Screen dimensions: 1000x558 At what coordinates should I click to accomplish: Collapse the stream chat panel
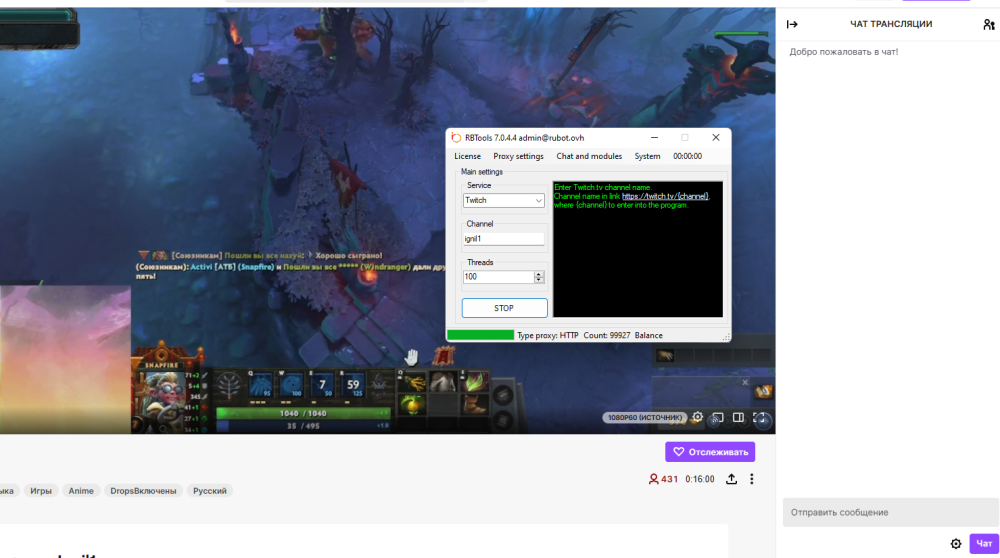792,24
